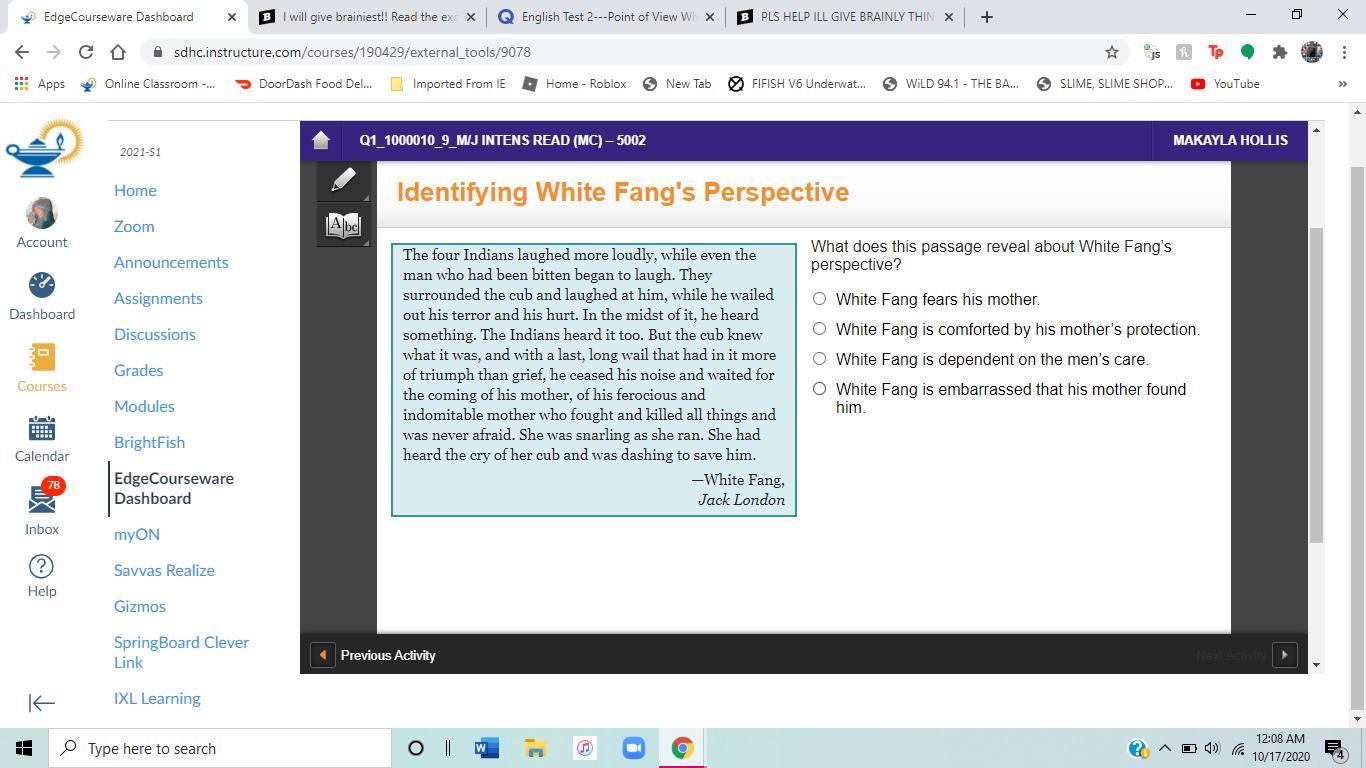Open Assignments in course menu
Screen dimensions: 1366x768
coord(158,298)
